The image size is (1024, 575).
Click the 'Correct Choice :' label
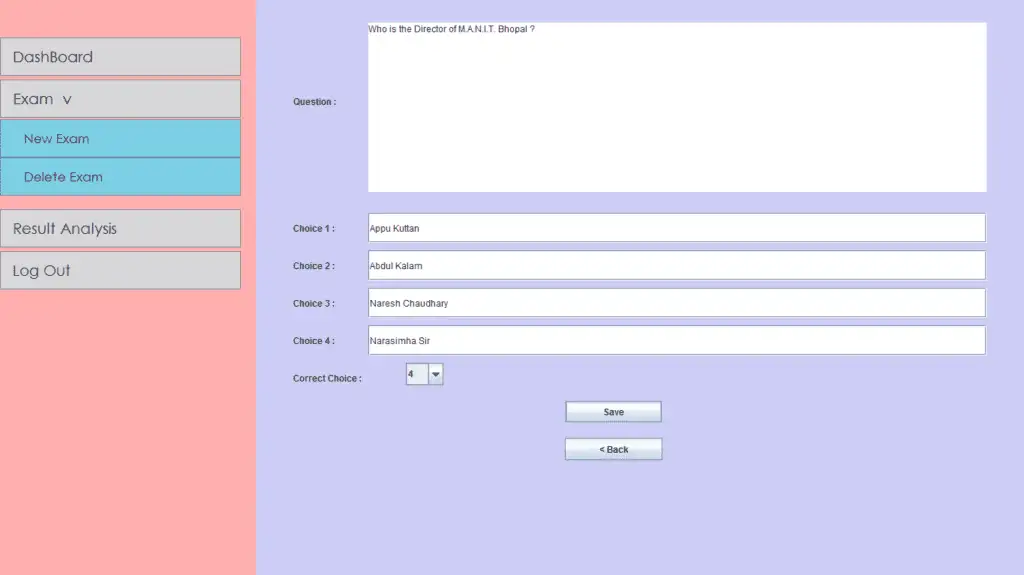(x=327, y=378)
